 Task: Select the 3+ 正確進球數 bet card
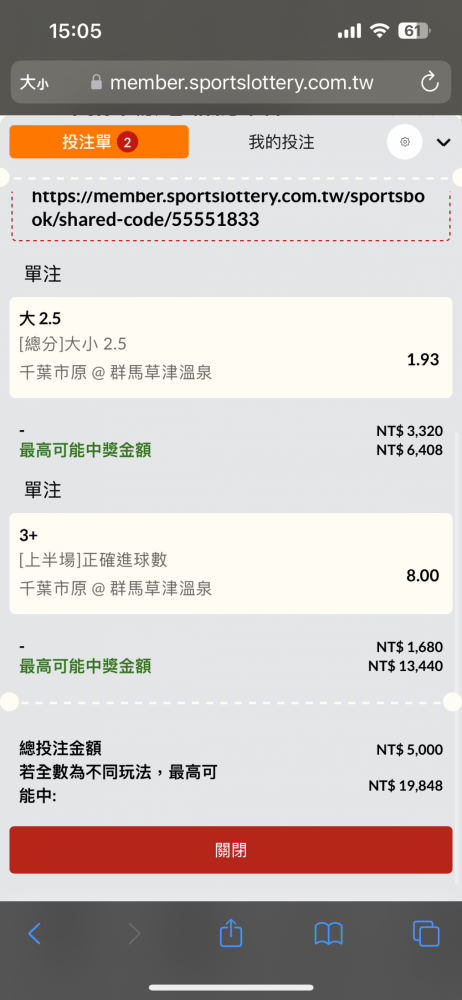click(x=231, y=564)
